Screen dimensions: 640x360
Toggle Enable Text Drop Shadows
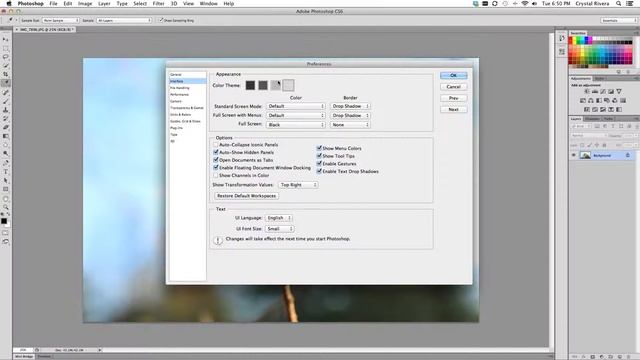319,171
